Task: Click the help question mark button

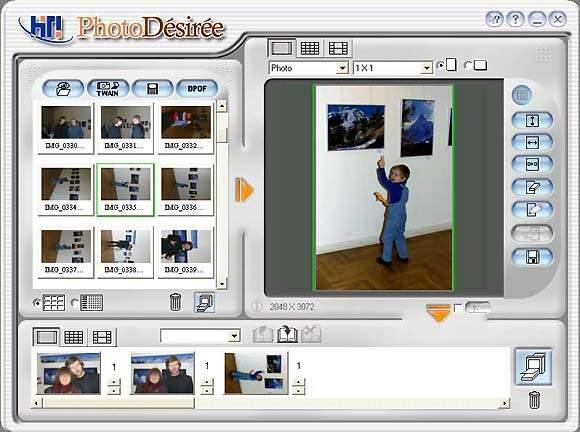Action: [x=516, y=19]
